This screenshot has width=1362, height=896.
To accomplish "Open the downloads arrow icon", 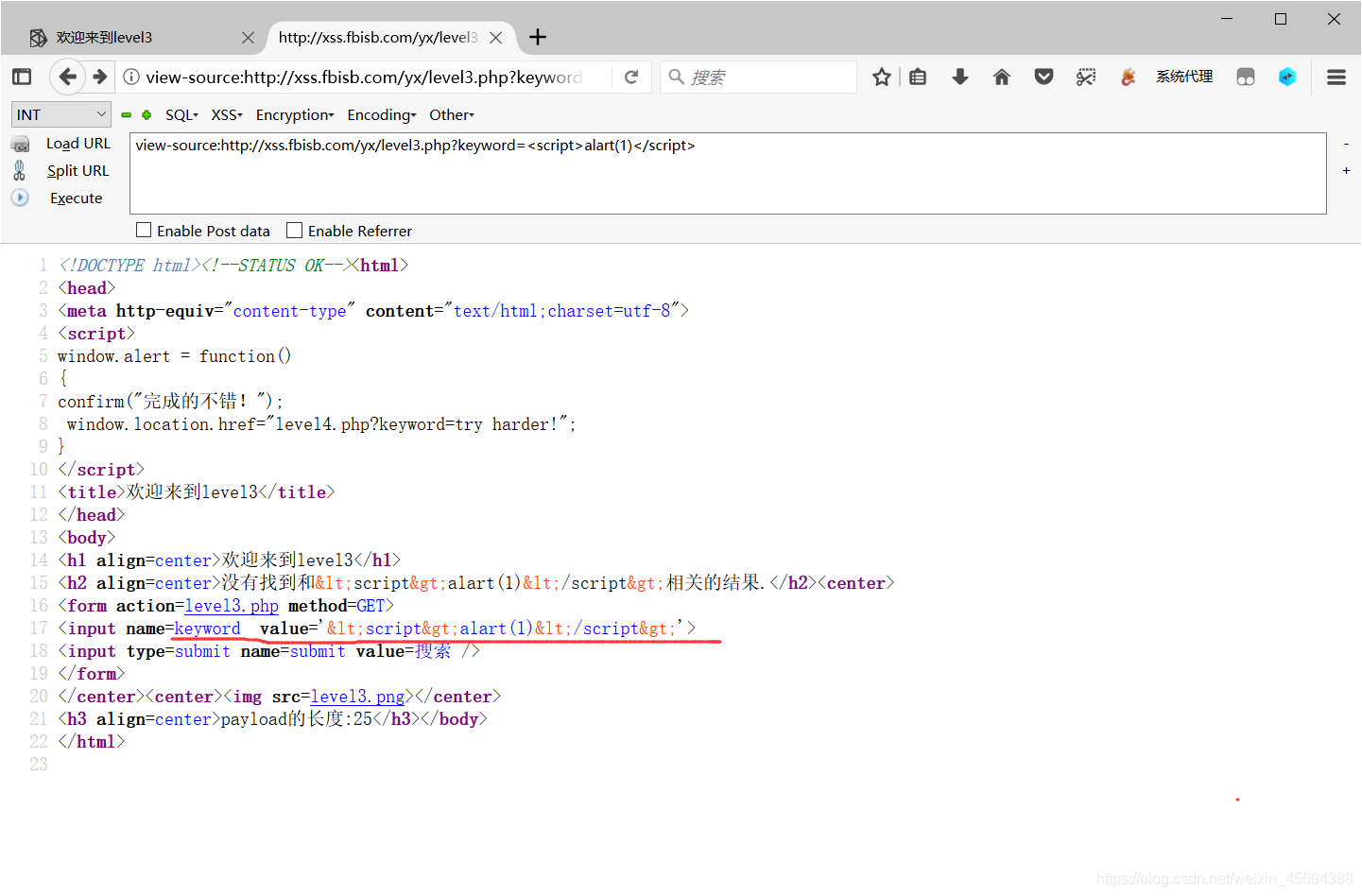I will coord(960,77).
